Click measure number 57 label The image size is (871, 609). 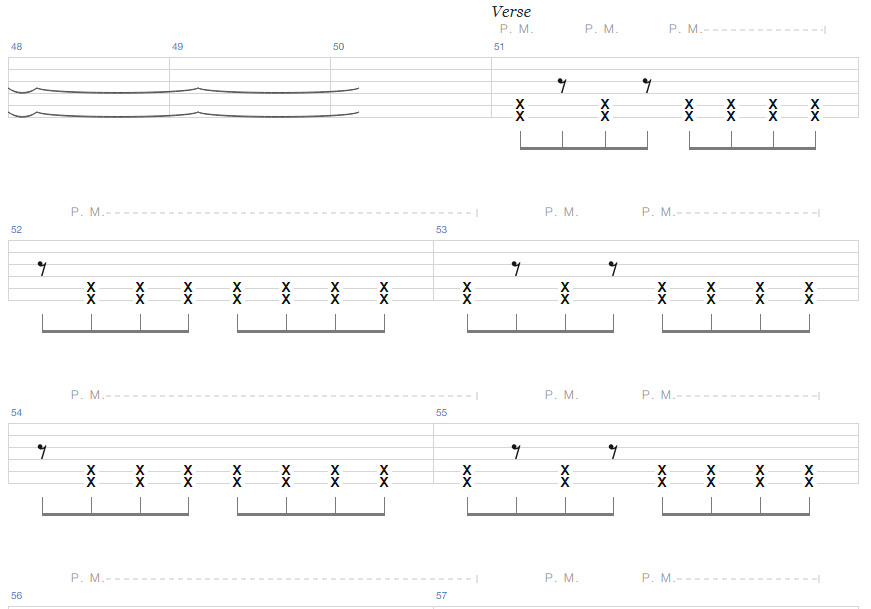[441, 596]
